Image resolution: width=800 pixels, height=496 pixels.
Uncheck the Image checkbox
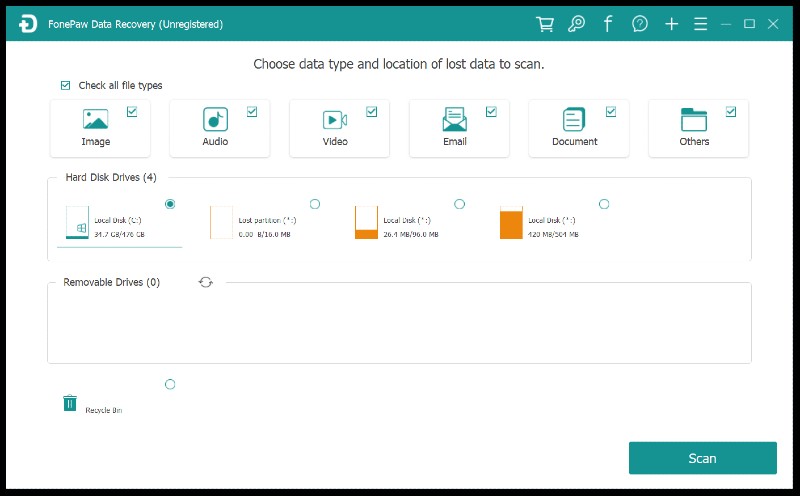132,112
